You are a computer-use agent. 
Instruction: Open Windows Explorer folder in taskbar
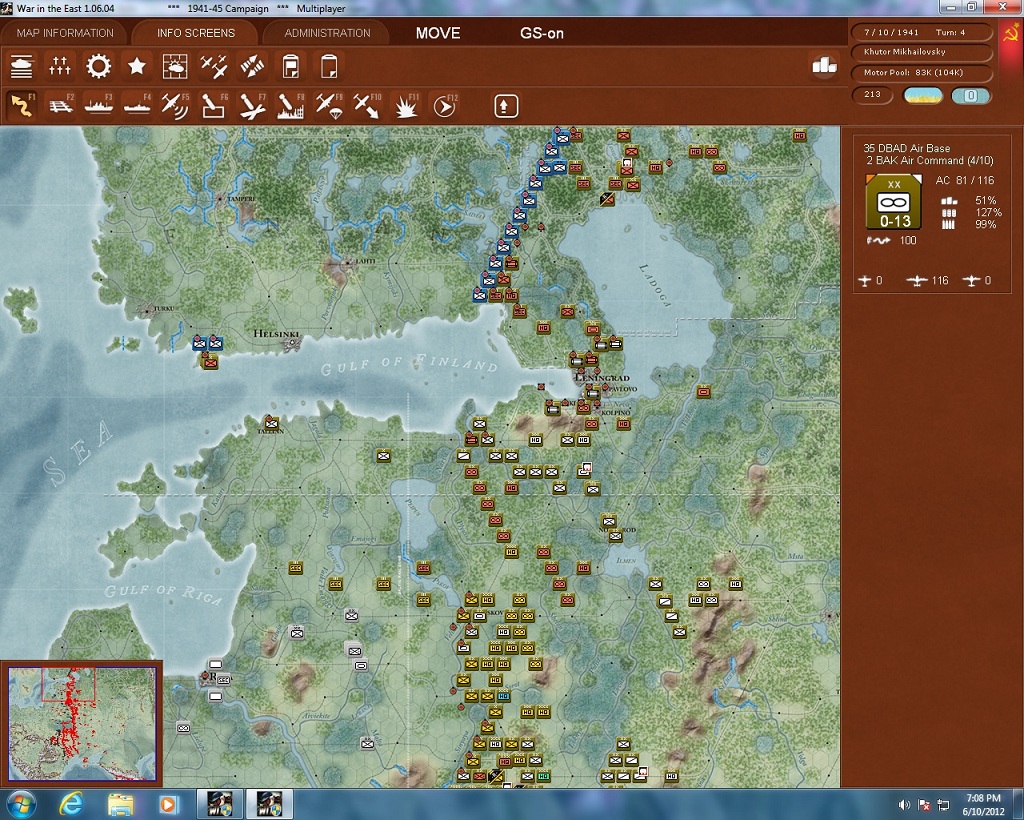click(120, 805)
